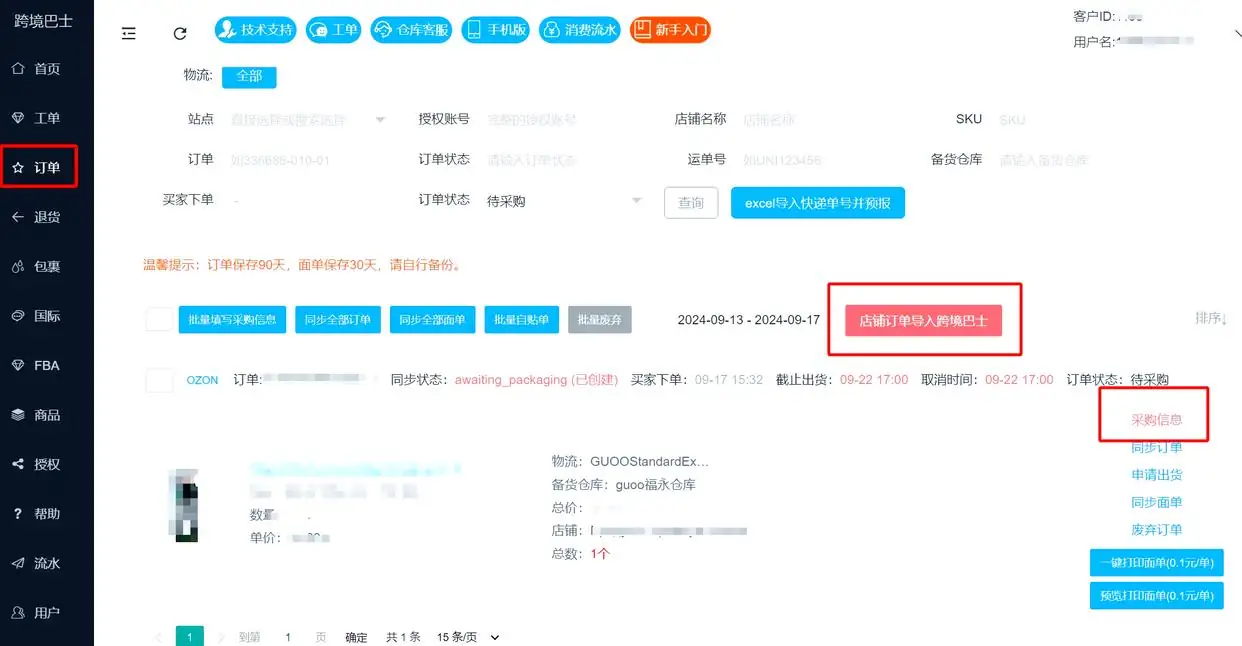The image size is (1242, 646).
Task: Open the 新手入门 beginner guide
Action: pos(669,29)
